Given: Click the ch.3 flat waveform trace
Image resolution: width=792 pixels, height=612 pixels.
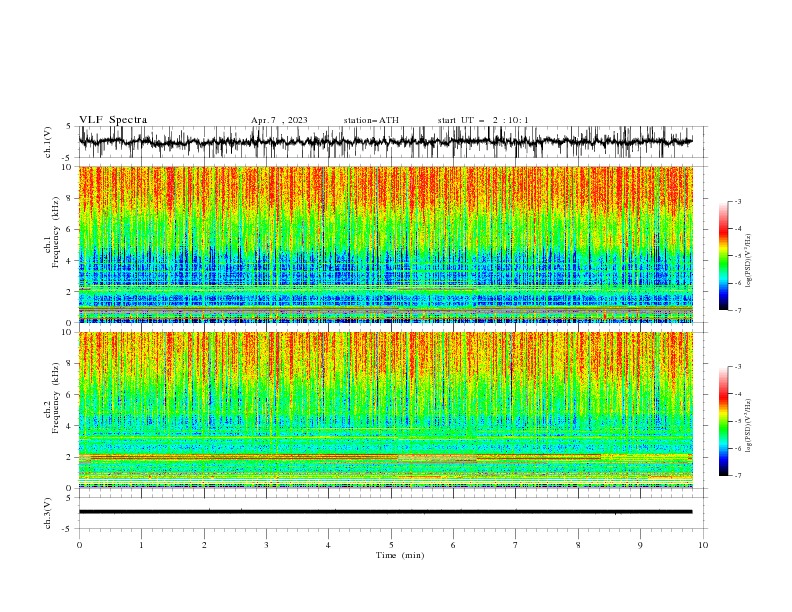Looking at the screenshot, I should pyautogui.click(x=385, y=512).
